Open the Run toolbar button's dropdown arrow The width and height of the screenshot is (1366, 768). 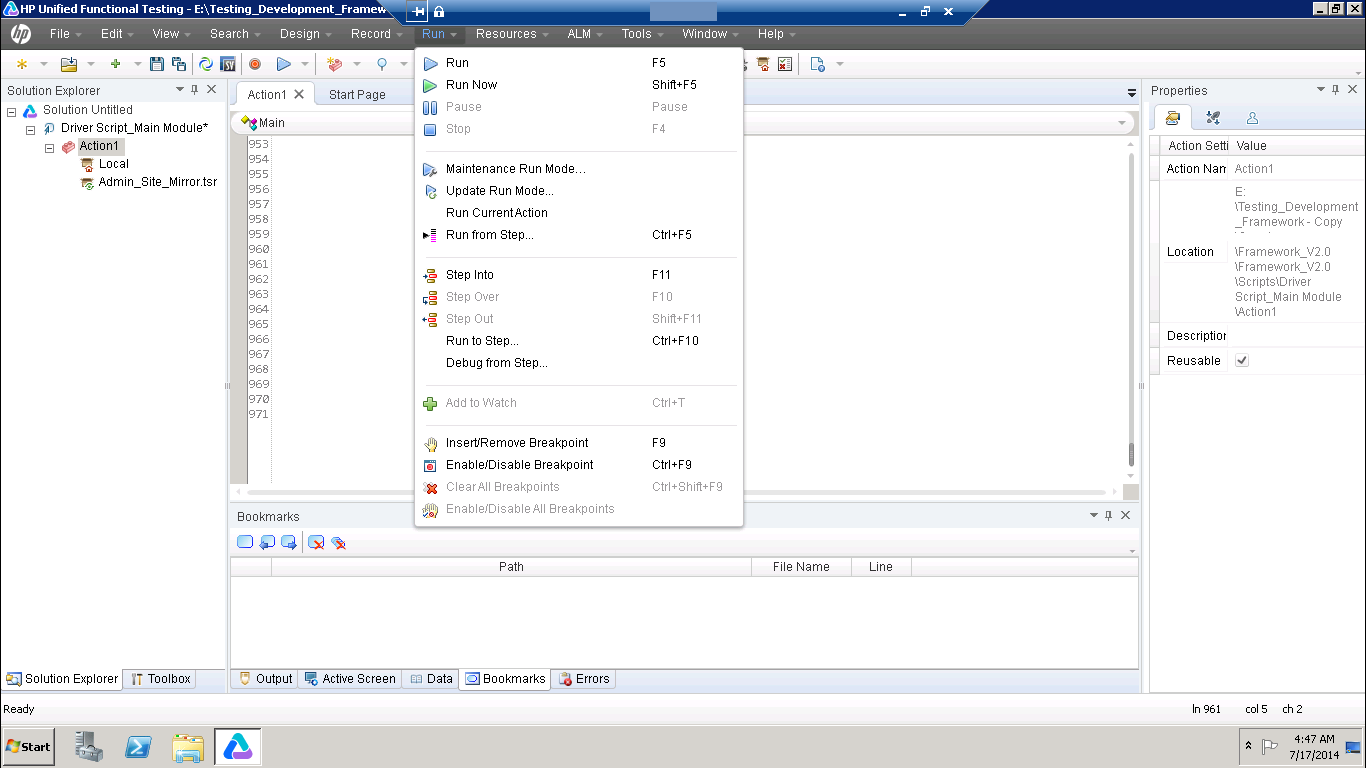point(304,63)
